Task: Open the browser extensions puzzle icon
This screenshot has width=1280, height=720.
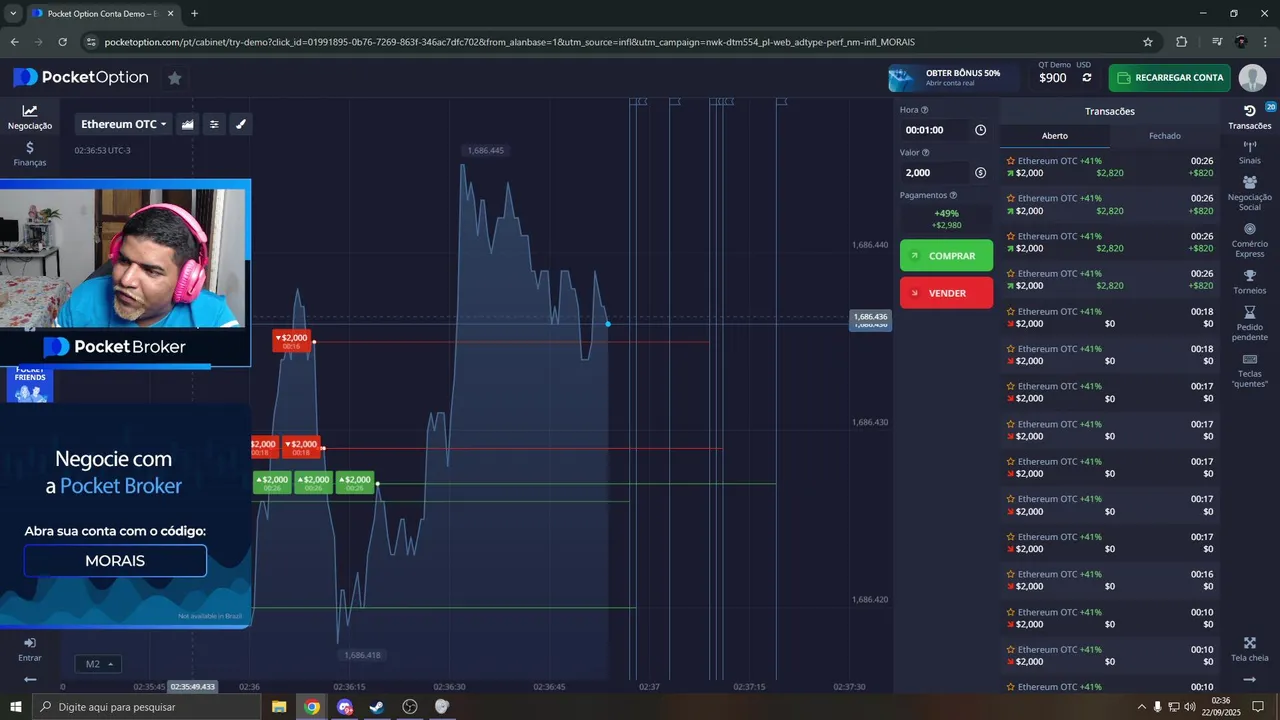Action: point(1181,42)
